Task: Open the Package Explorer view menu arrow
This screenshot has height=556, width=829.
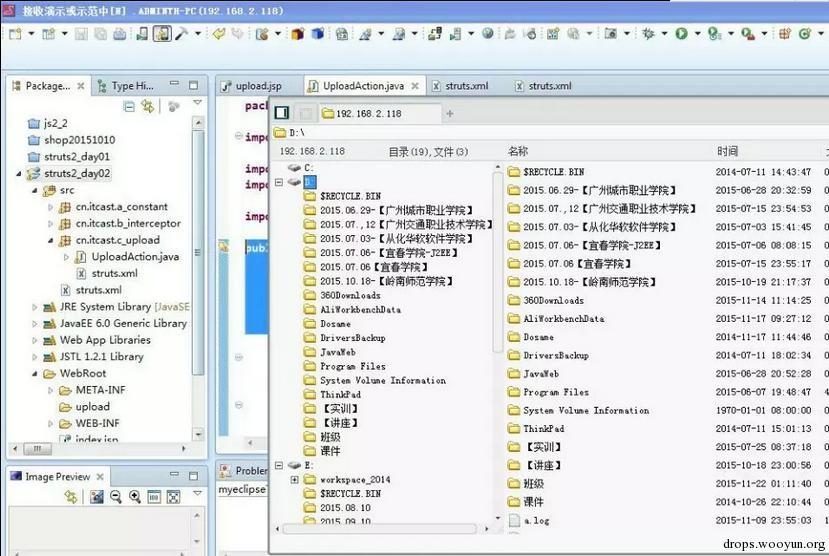Action: 197,103
